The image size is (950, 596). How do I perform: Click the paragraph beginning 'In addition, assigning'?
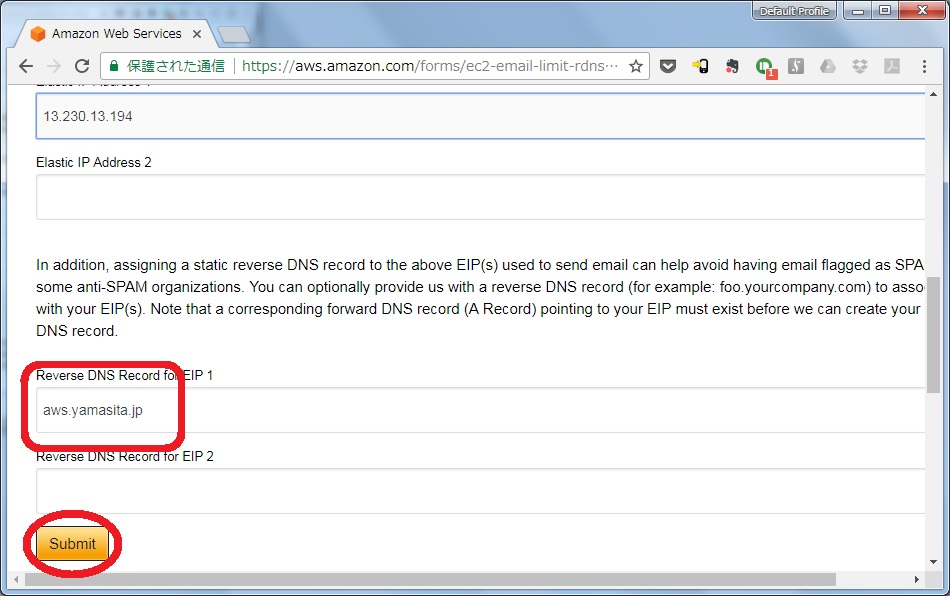click(480, 298)
